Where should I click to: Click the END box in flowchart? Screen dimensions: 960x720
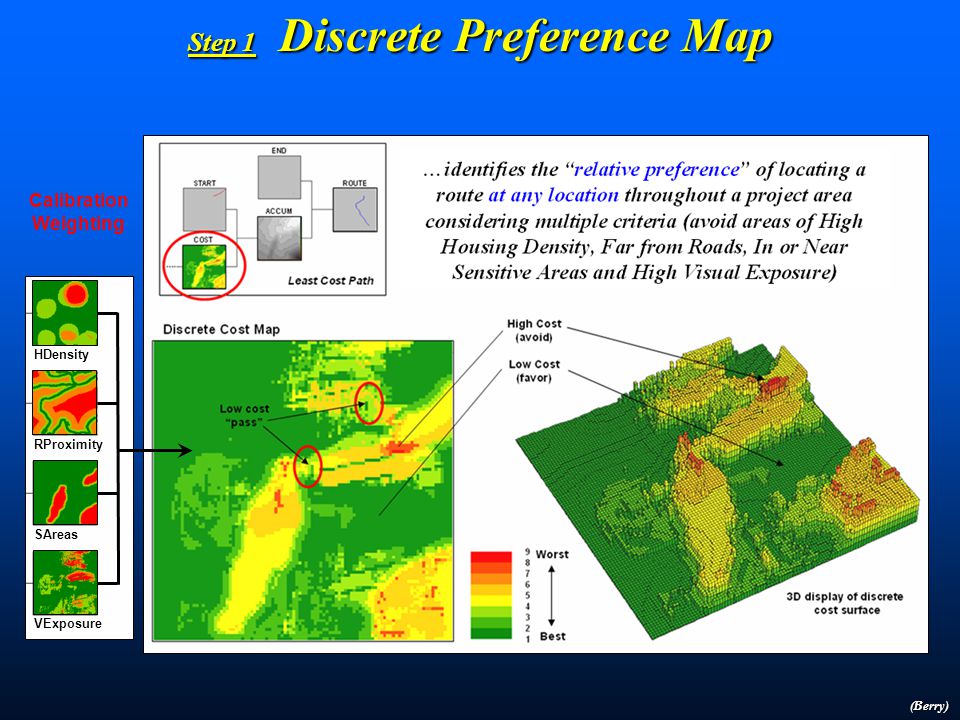coord(279,178)
